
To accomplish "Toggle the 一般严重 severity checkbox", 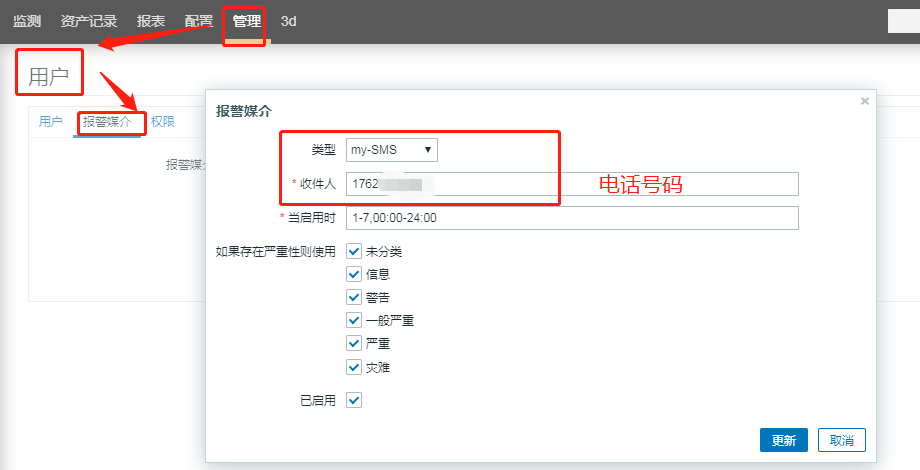I will coord(354,320).
